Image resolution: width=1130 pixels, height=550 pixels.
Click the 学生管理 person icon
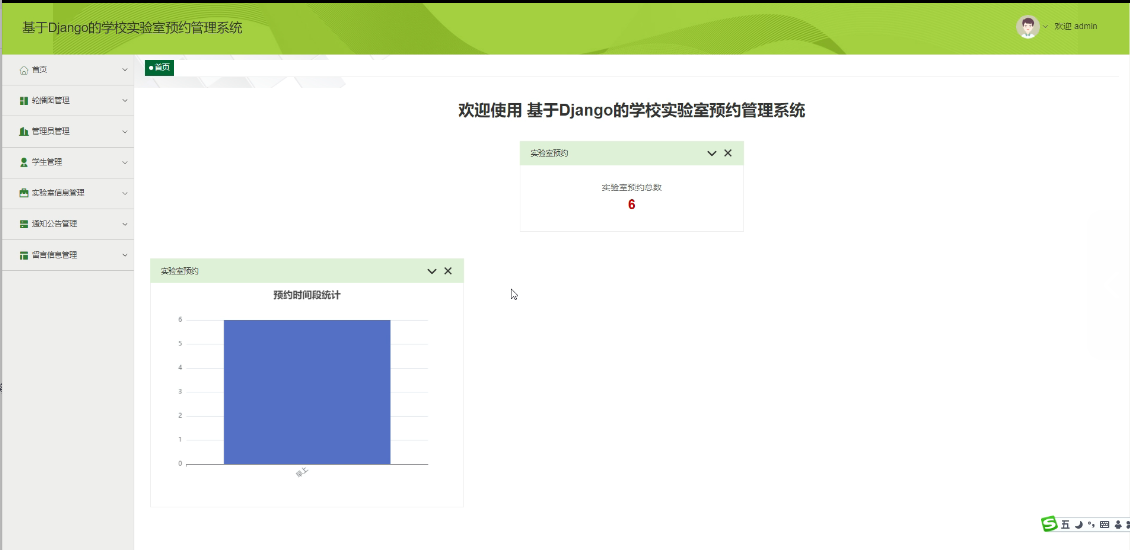click(x=24, y=162)
